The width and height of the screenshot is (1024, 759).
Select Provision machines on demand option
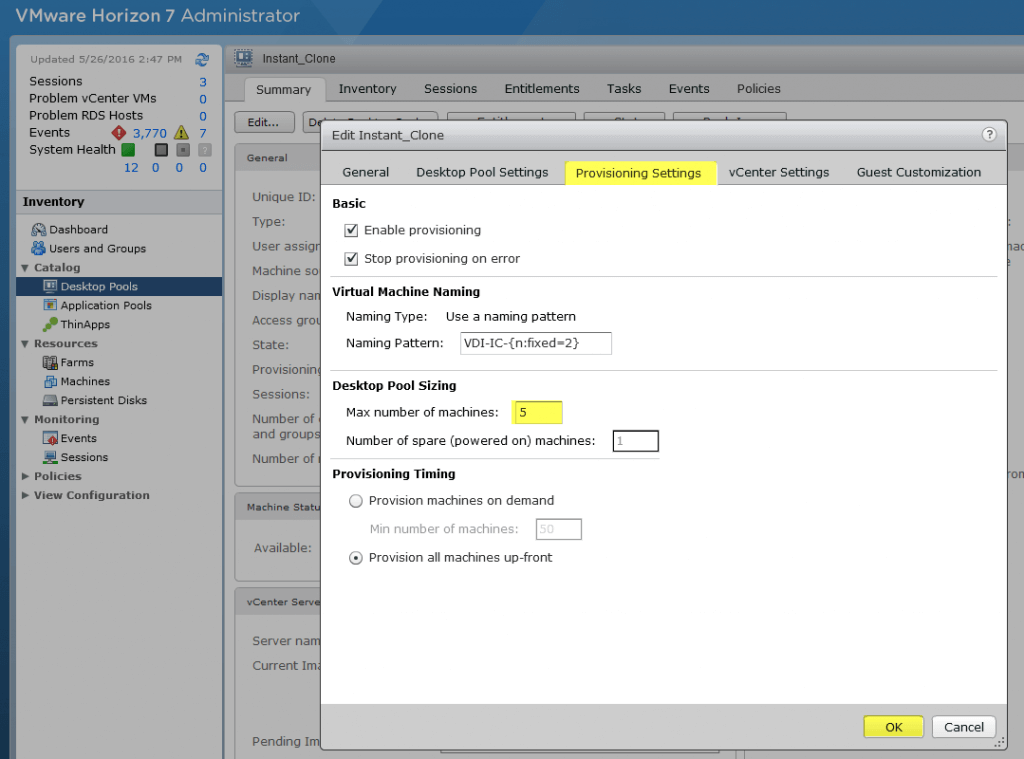click(x=356, y=501)
